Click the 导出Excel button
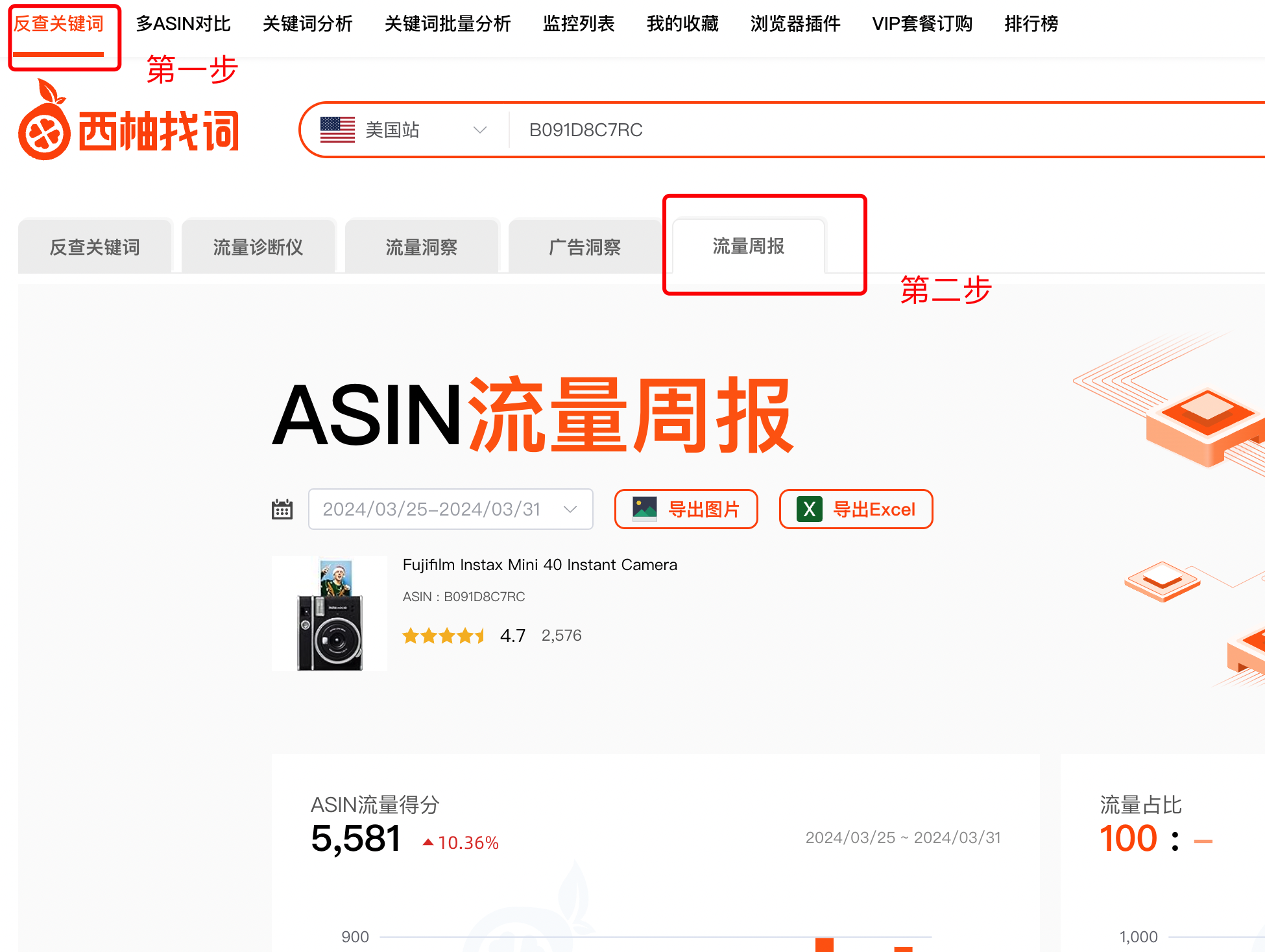The image size is (1265, 952). (x=856, y=509)
